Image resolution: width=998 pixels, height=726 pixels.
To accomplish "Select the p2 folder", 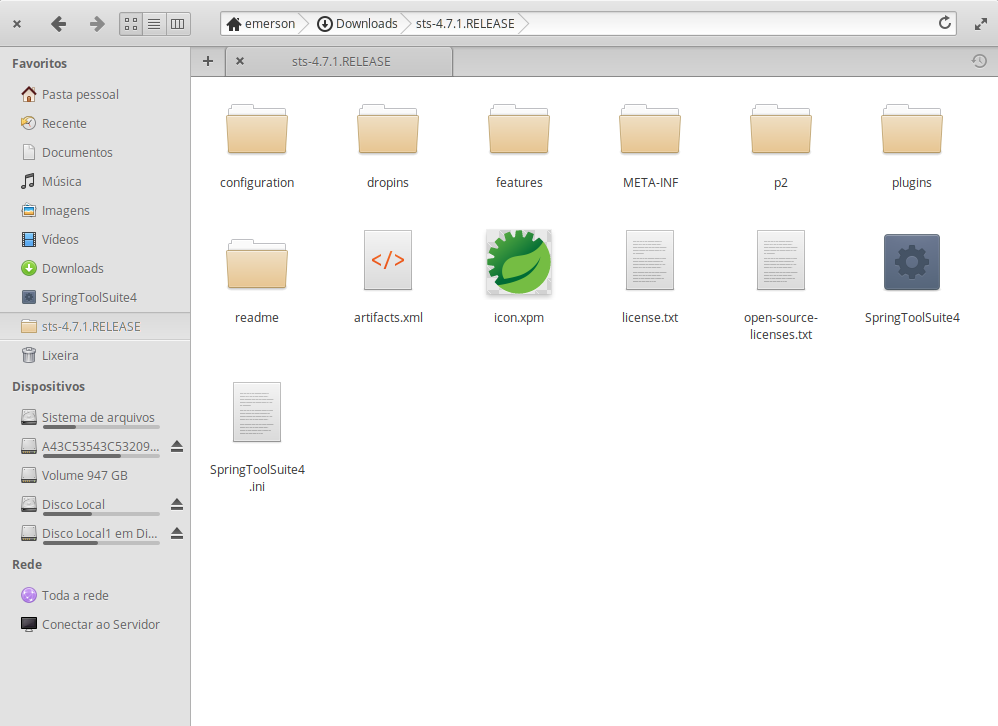I will [x=781, y=146].
